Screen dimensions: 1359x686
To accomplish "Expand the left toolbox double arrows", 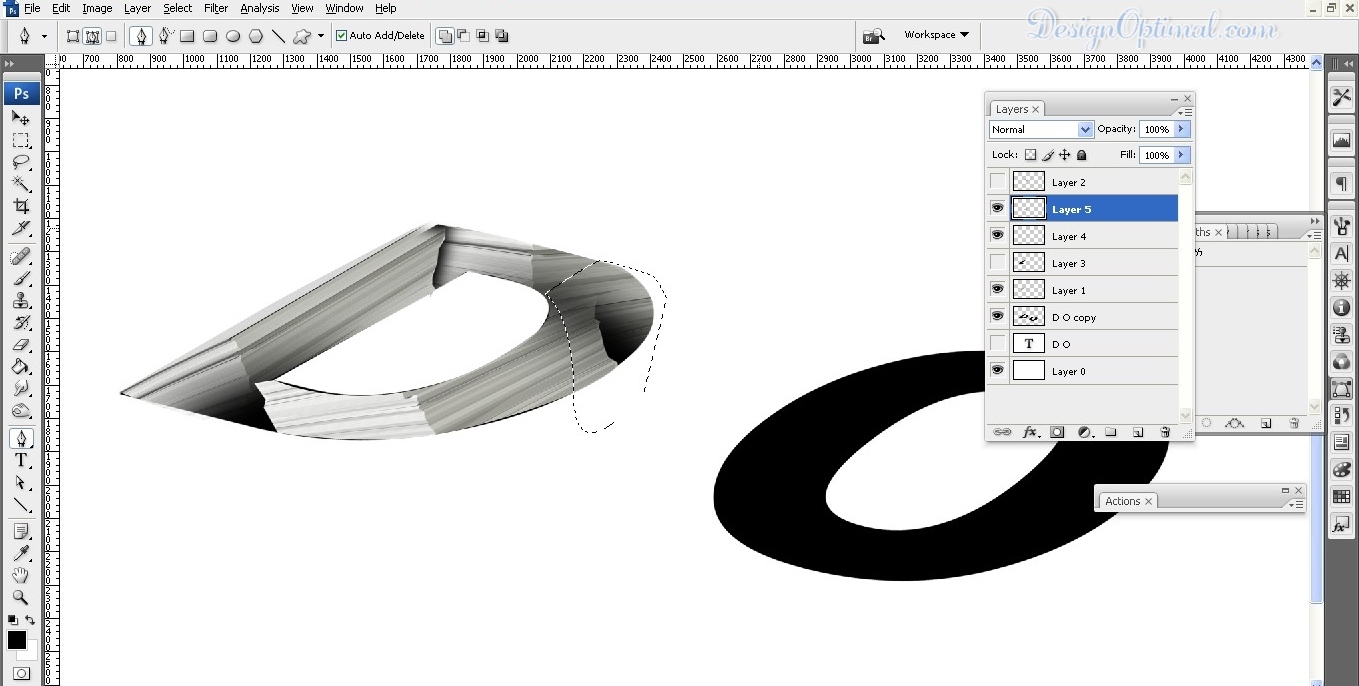I will 10,64.
